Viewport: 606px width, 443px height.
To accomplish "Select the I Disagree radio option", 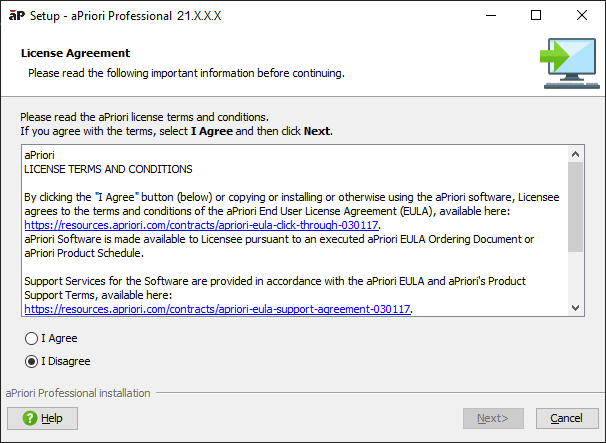I will pos(32,361).
